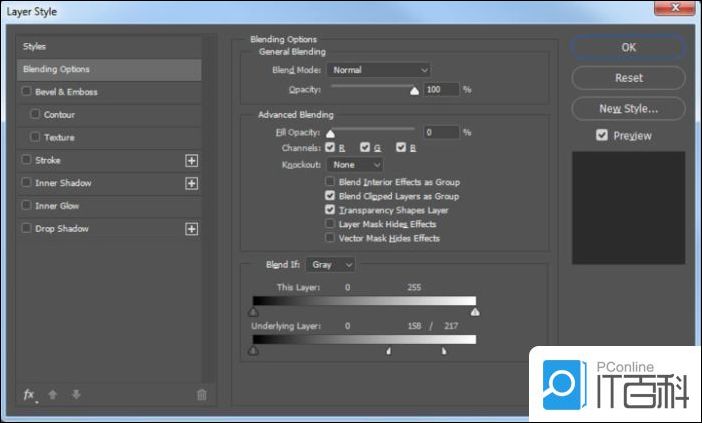Click the Opacity value field
Image resolution: width=702 pixels, height=423 pixels.
(441, 89)
